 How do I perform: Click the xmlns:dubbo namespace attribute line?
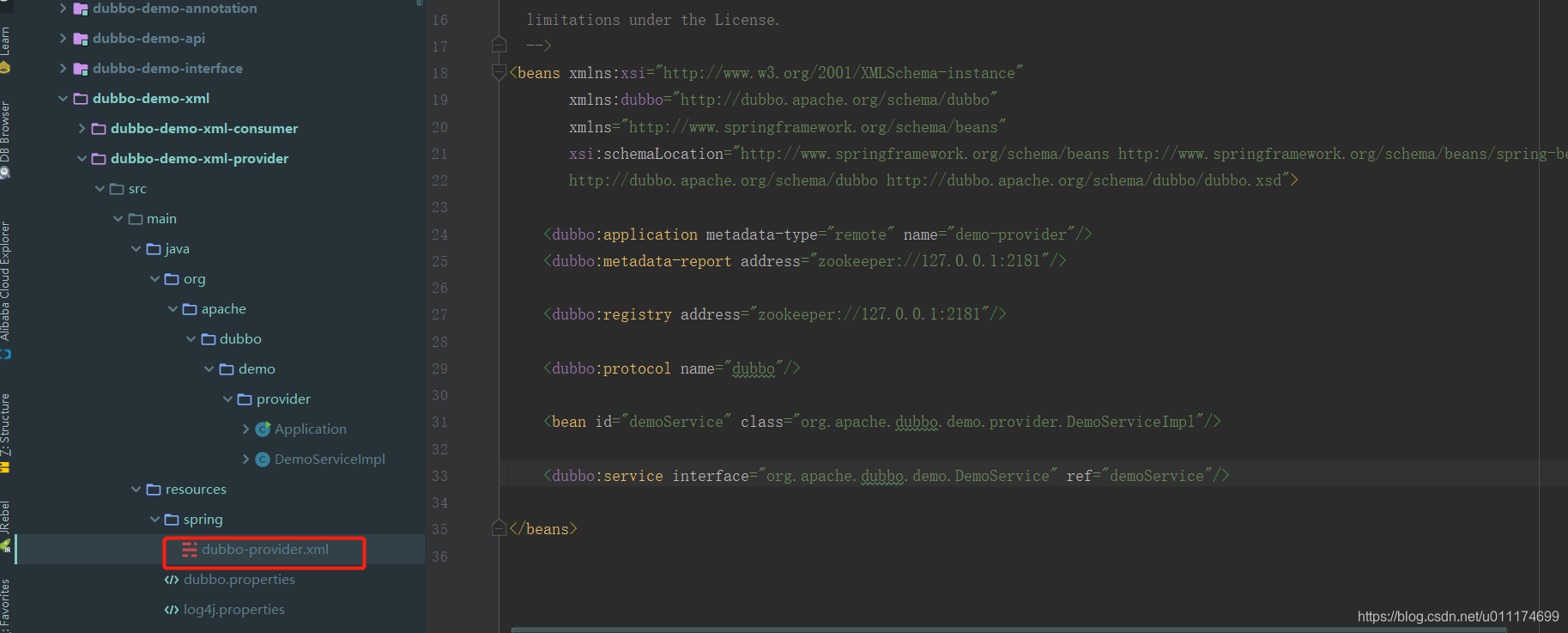(x=784, y=100)
